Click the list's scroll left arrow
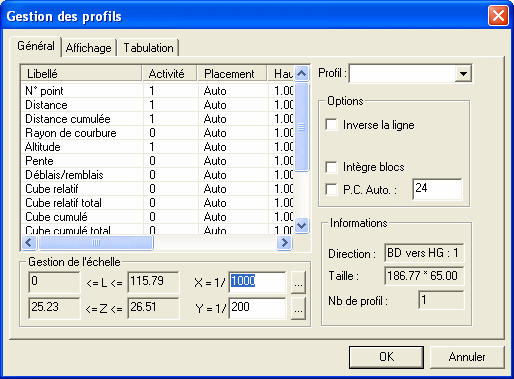 (29, 242)
